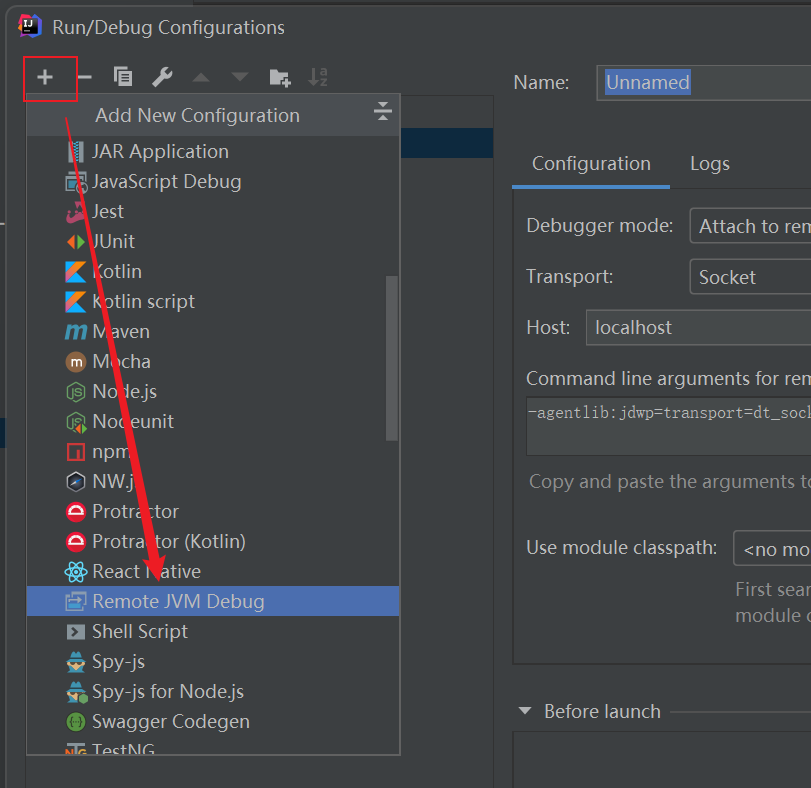Click the plus Add New Configuration button
Image resolution: width=811 pixels, height=788 pixels.
pos(45,78)
